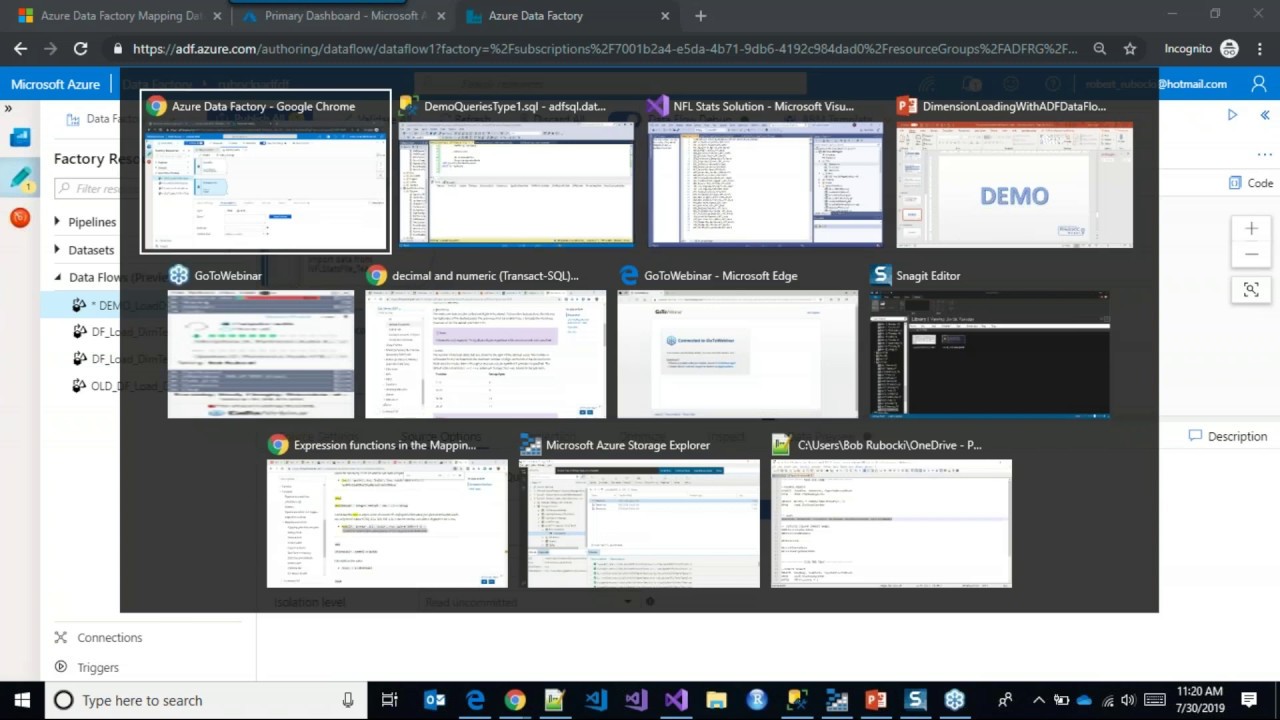Click the Microsoft Azure header title
This screenshot has width=1280, height=720.
tap(55, 84)
